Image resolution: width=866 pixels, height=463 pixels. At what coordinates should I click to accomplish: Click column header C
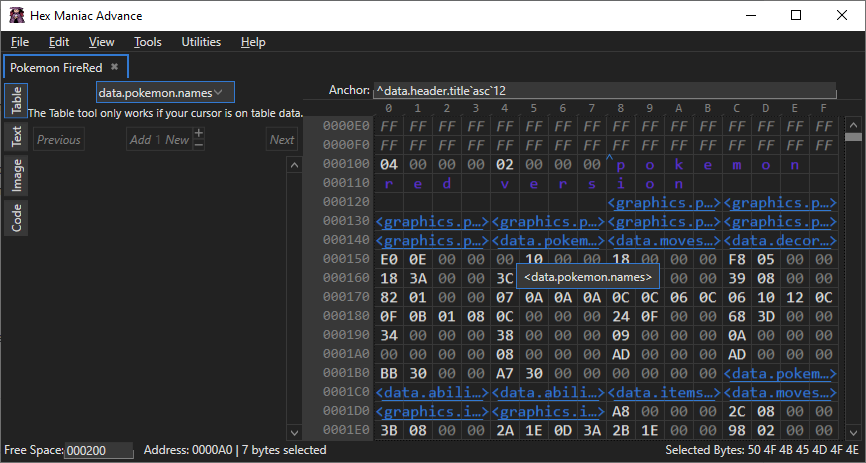pos(737,108)
